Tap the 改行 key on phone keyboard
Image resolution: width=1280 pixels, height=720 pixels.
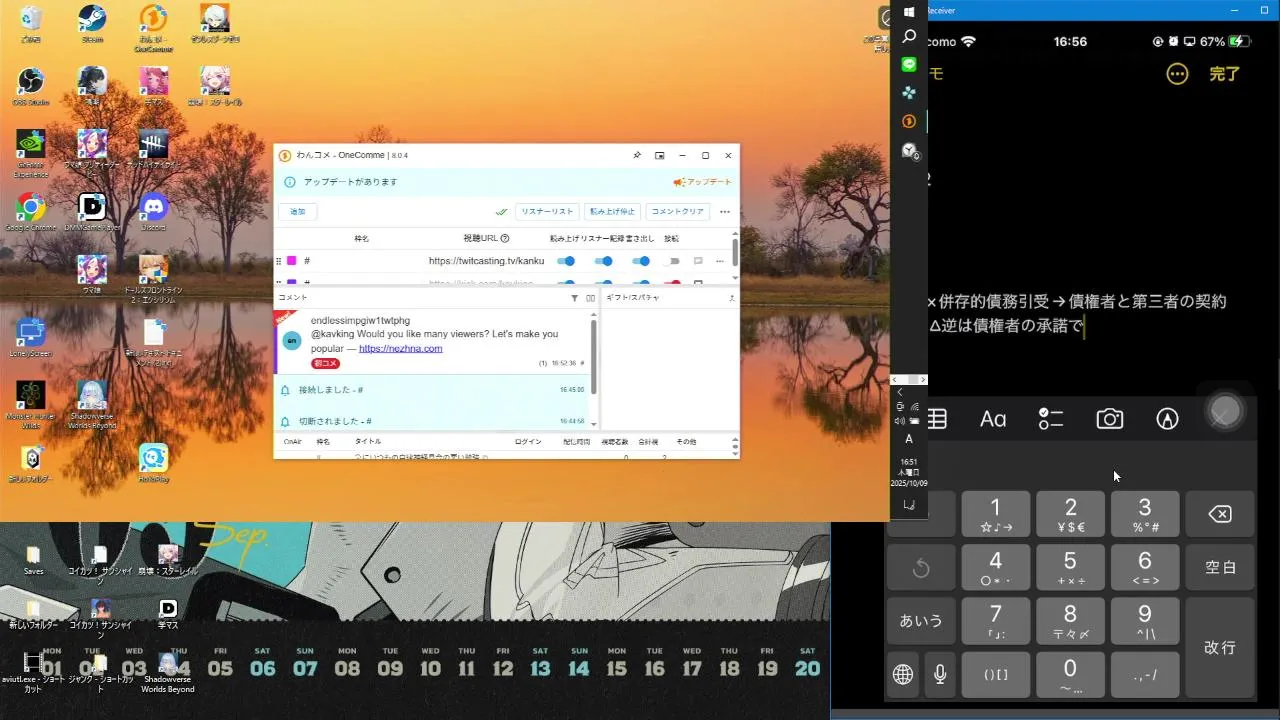click(1220, 647)
